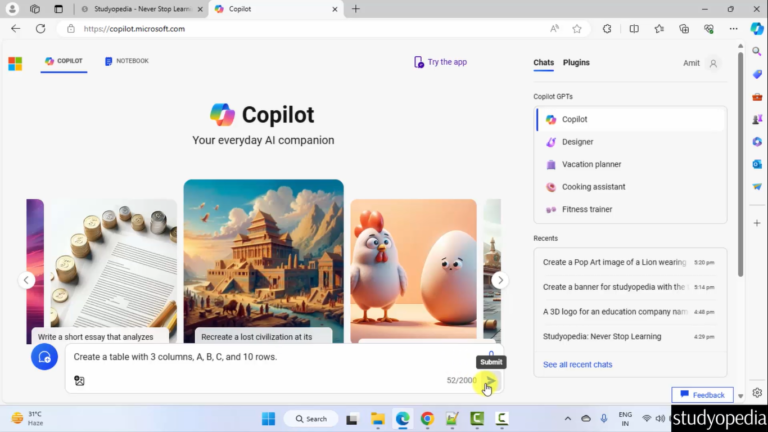768x432 pixels.
Task: Select the Copilot GPT entry
Action: pos(630,119)
